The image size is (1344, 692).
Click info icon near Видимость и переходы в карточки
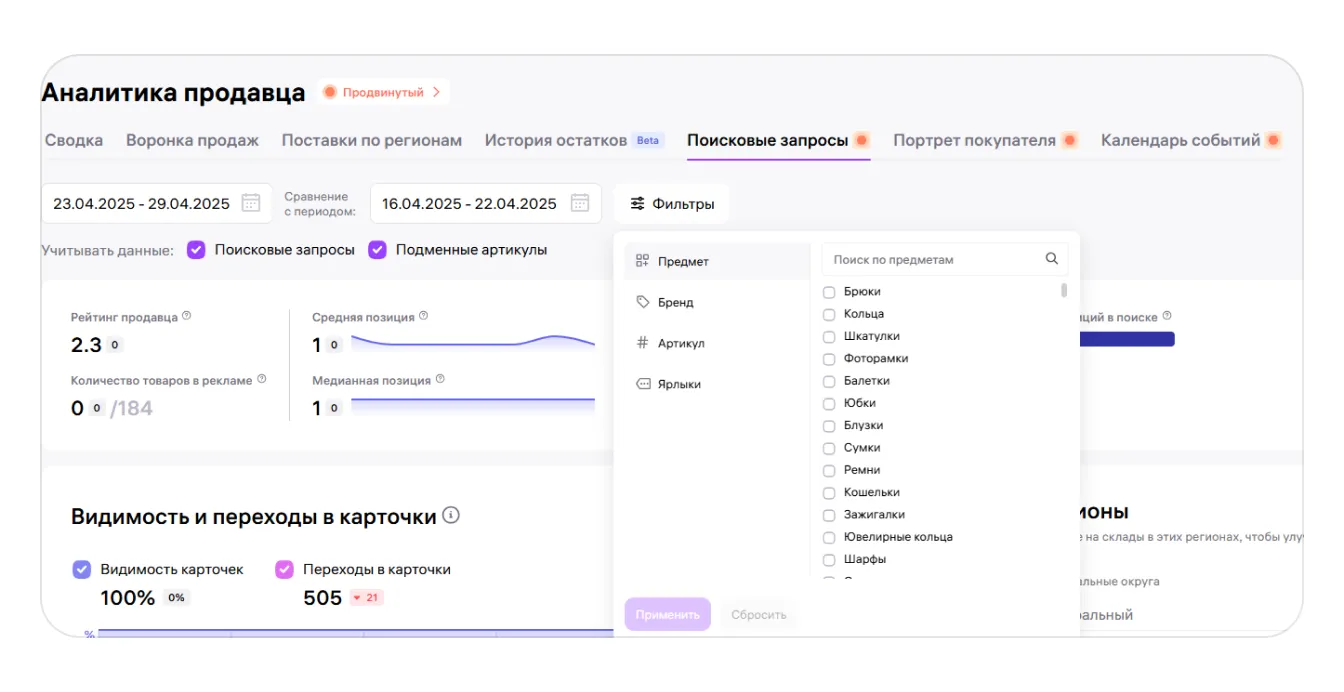coord(451,516)
